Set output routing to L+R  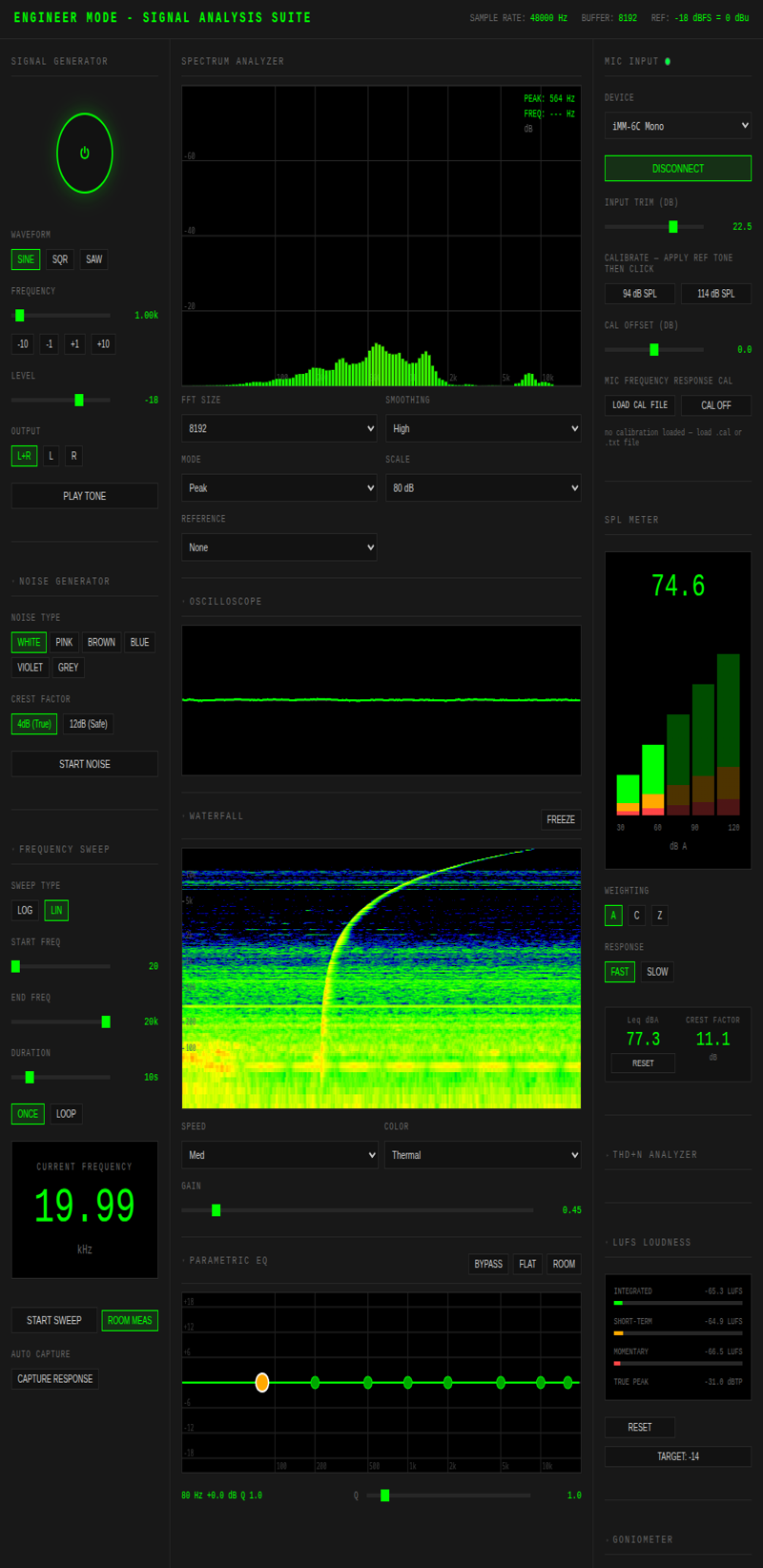(x=25, y=456)
